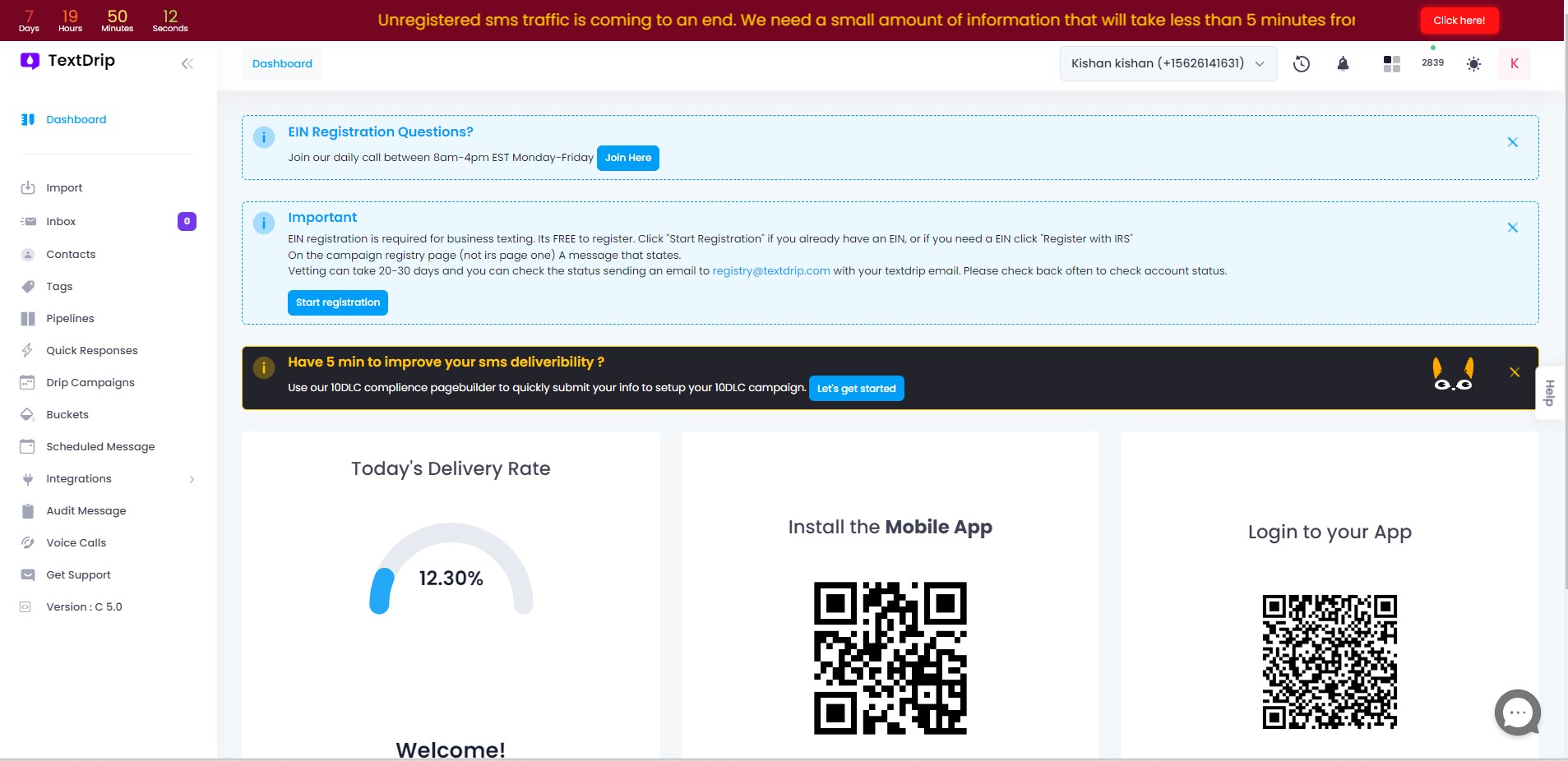Screen dimensions: 1568x761
Task: Click the bunny mascot icon in banner
Action: [x=1453, y=374]
